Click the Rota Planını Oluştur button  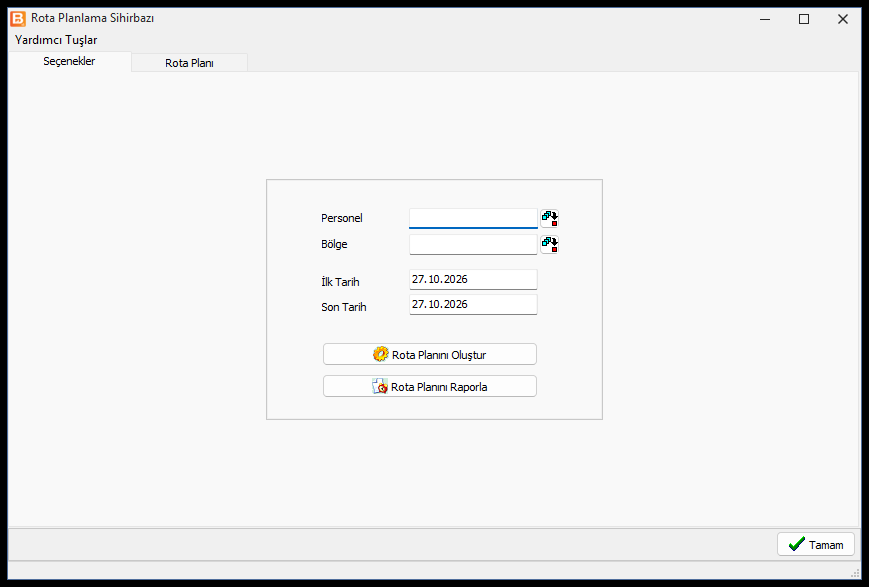coord(430,354)
